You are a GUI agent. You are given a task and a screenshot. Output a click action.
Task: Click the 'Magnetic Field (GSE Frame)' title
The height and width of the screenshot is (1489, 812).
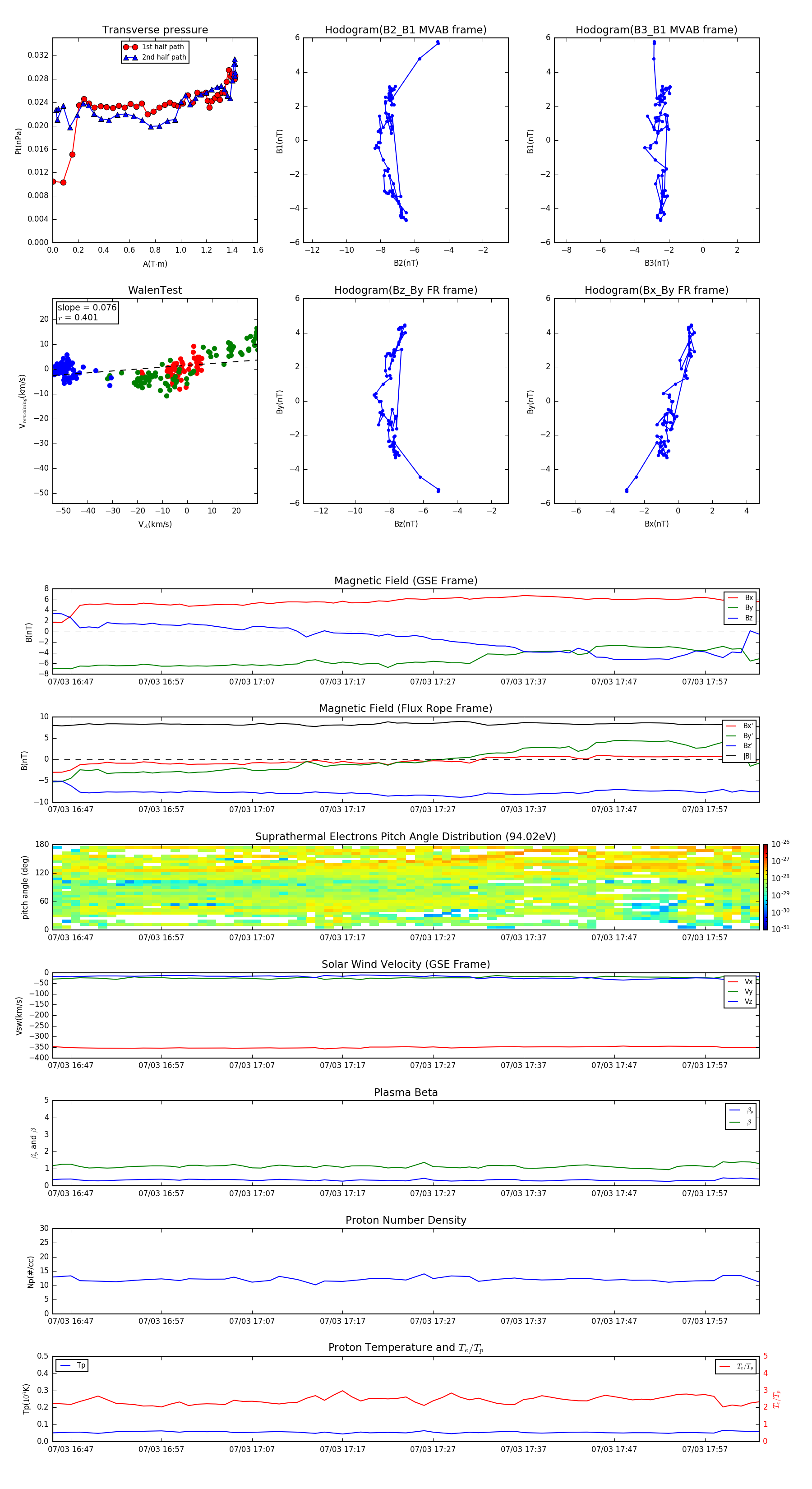pos(406,580)
